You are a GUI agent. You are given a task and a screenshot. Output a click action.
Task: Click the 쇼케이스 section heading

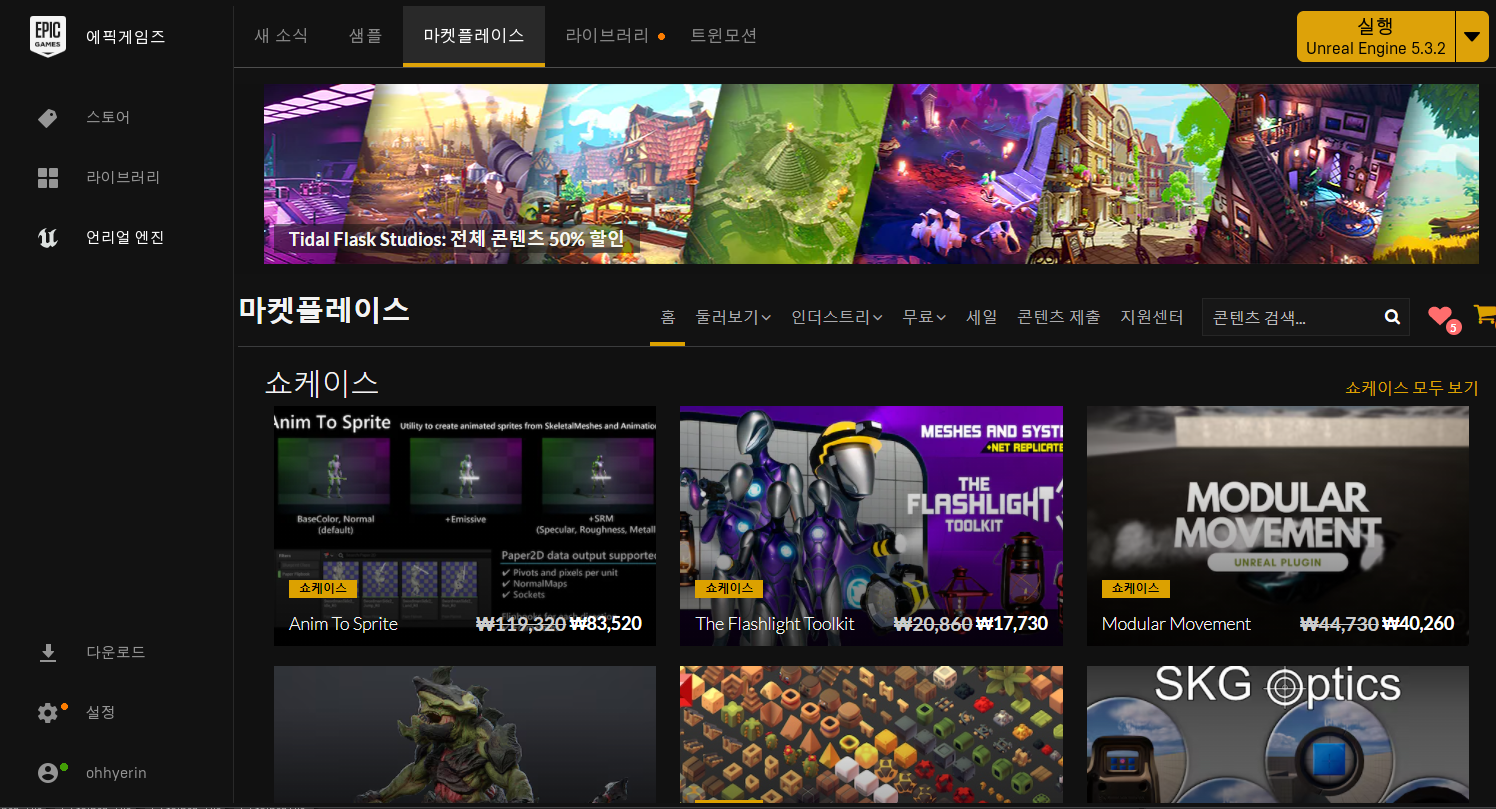(322, 382)
